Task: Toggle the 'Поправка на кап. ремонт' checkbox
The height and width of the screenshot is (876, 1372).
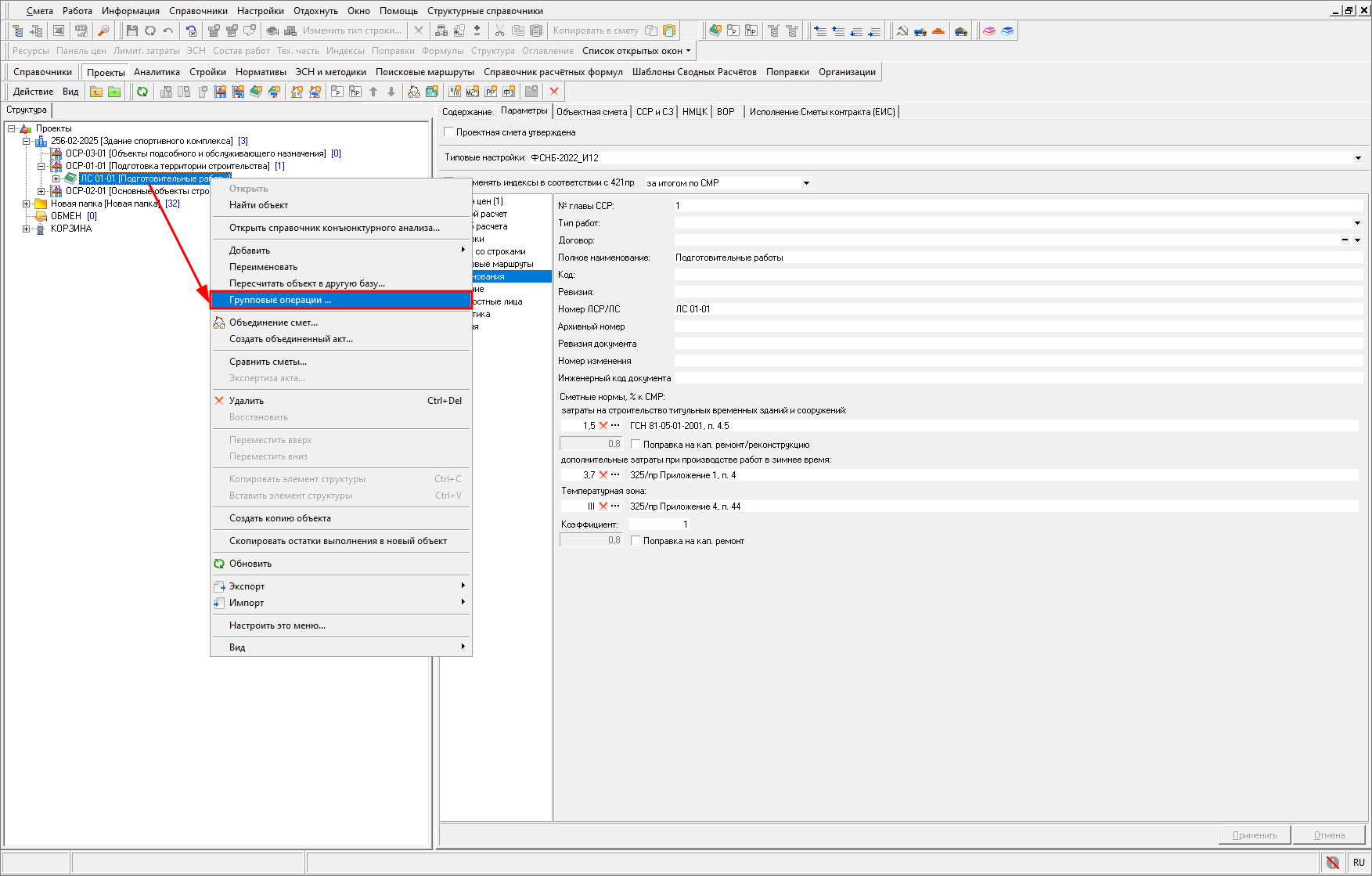Action: point(636,541)
